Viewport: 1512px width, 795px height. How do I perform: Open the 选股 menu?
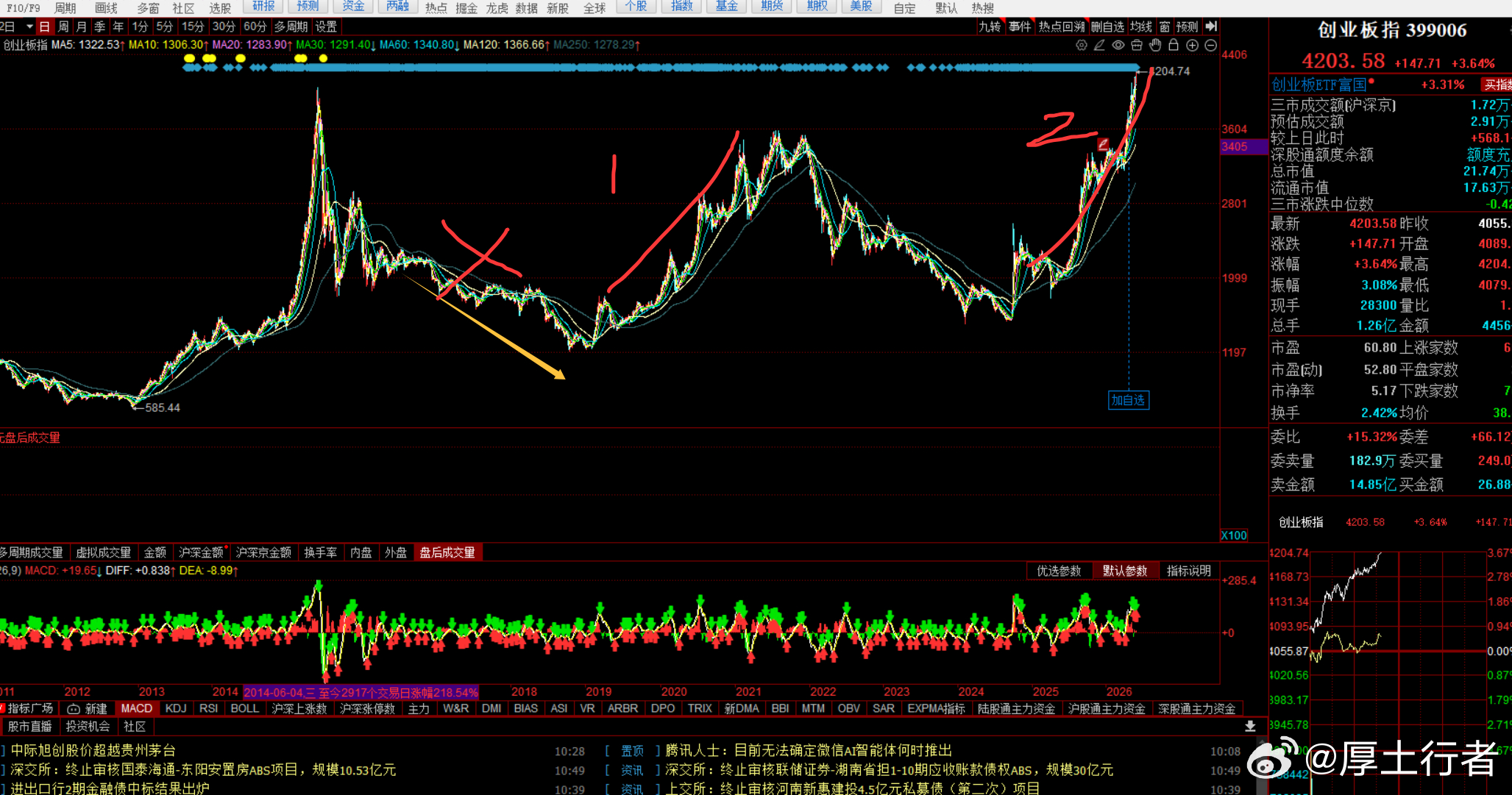pos(220,8)
